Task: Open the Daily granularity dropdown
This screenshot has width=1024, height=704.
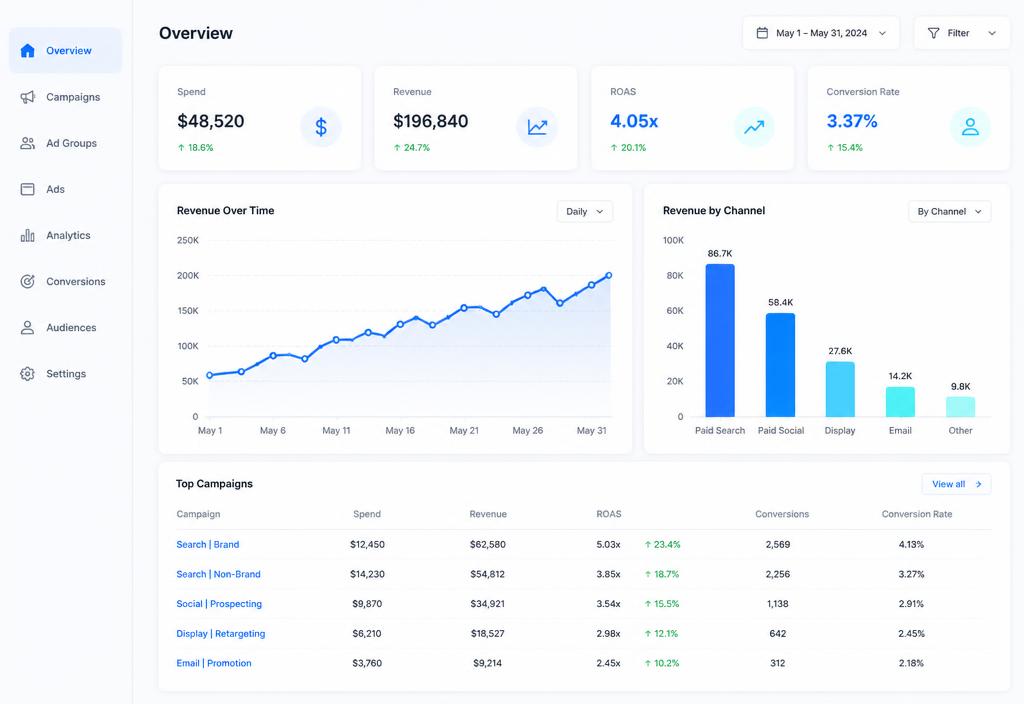Action: pyautogui.click(x=584, y=212)
